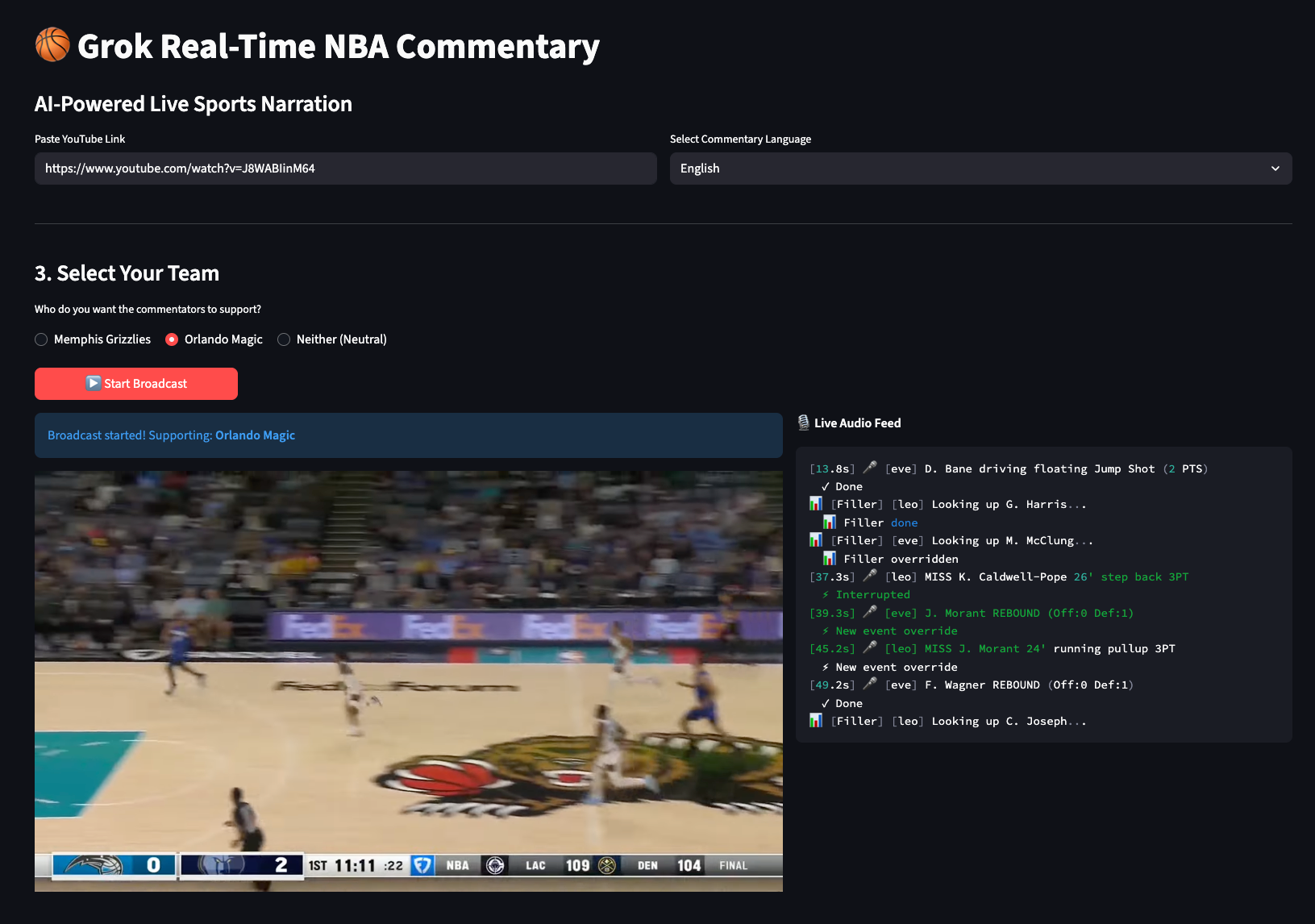Click the 'Paste YouTube Link' label

pyautogui.click(x=80, y=139)
